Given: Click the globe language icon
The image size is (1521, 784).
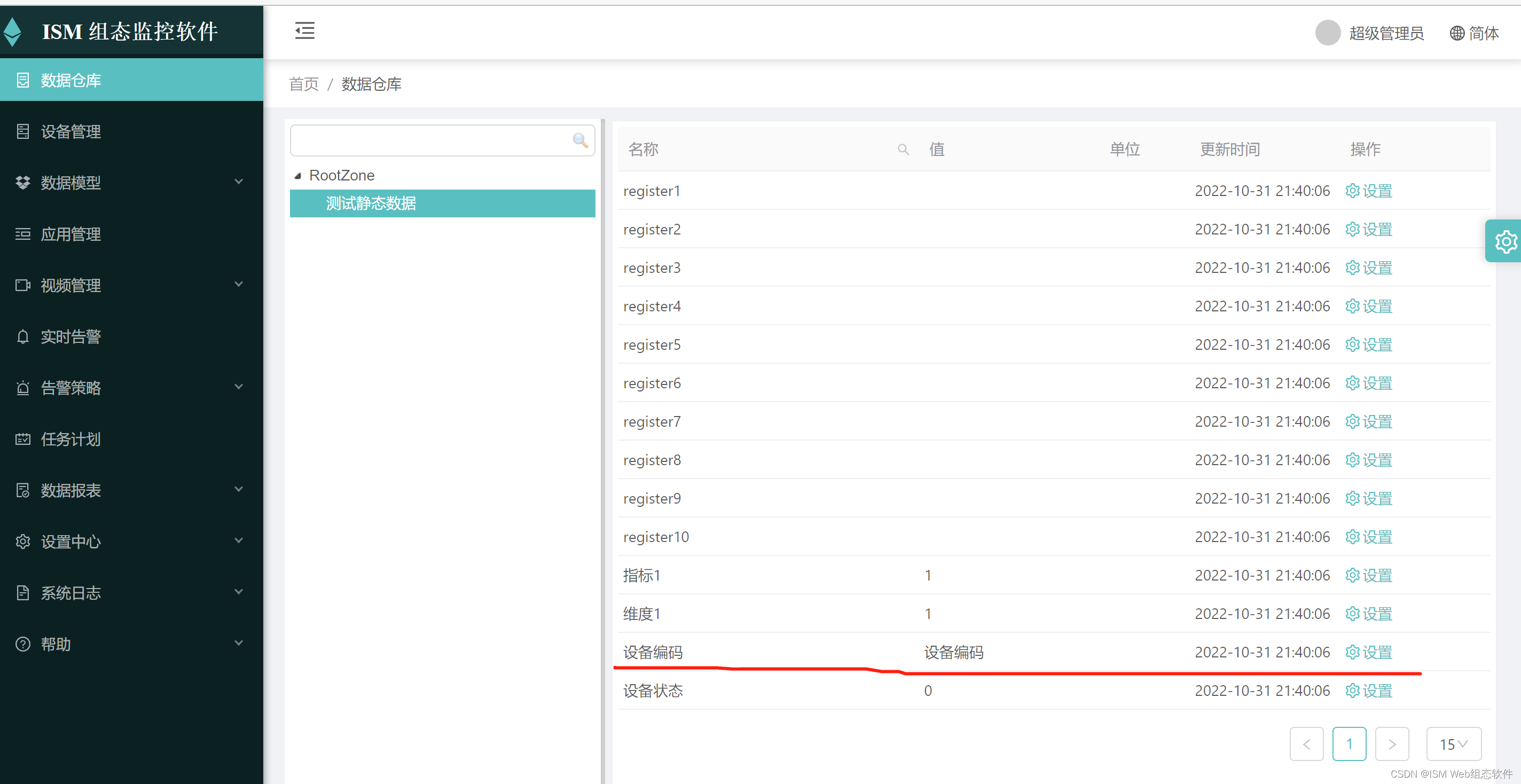Looking at the screenshot, I should (x=1456, y=33).
